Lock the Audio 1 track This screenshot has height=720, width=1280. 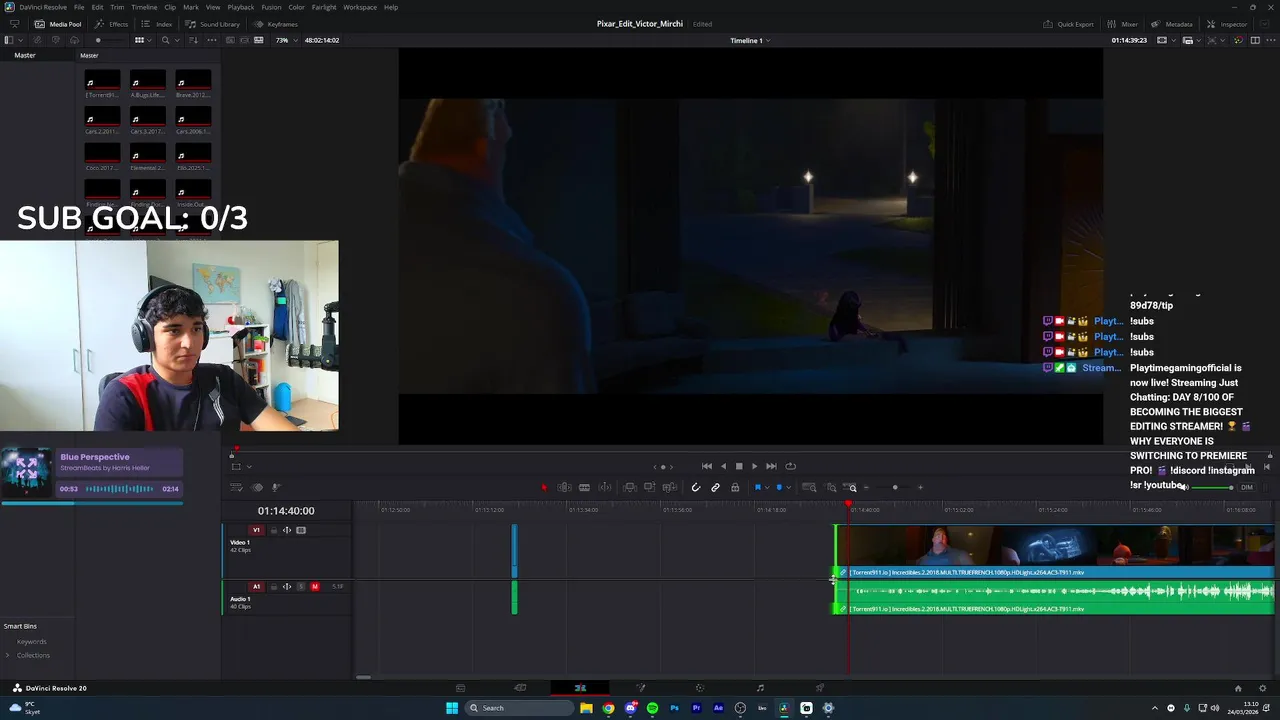(273, 587)
